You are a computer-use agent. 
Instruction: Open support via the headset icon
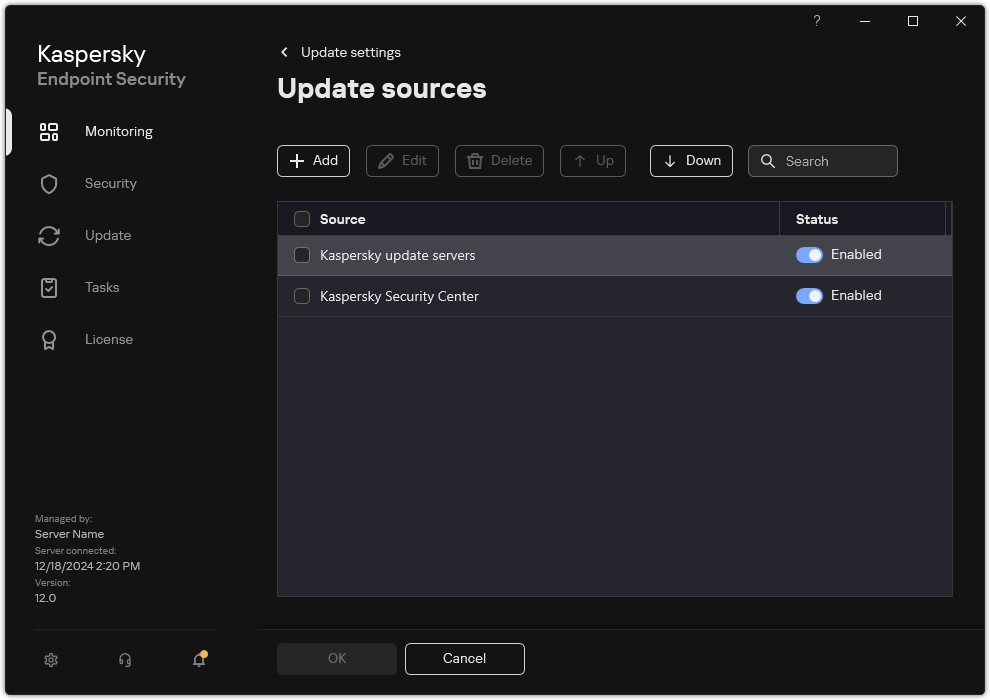point(124,660)
